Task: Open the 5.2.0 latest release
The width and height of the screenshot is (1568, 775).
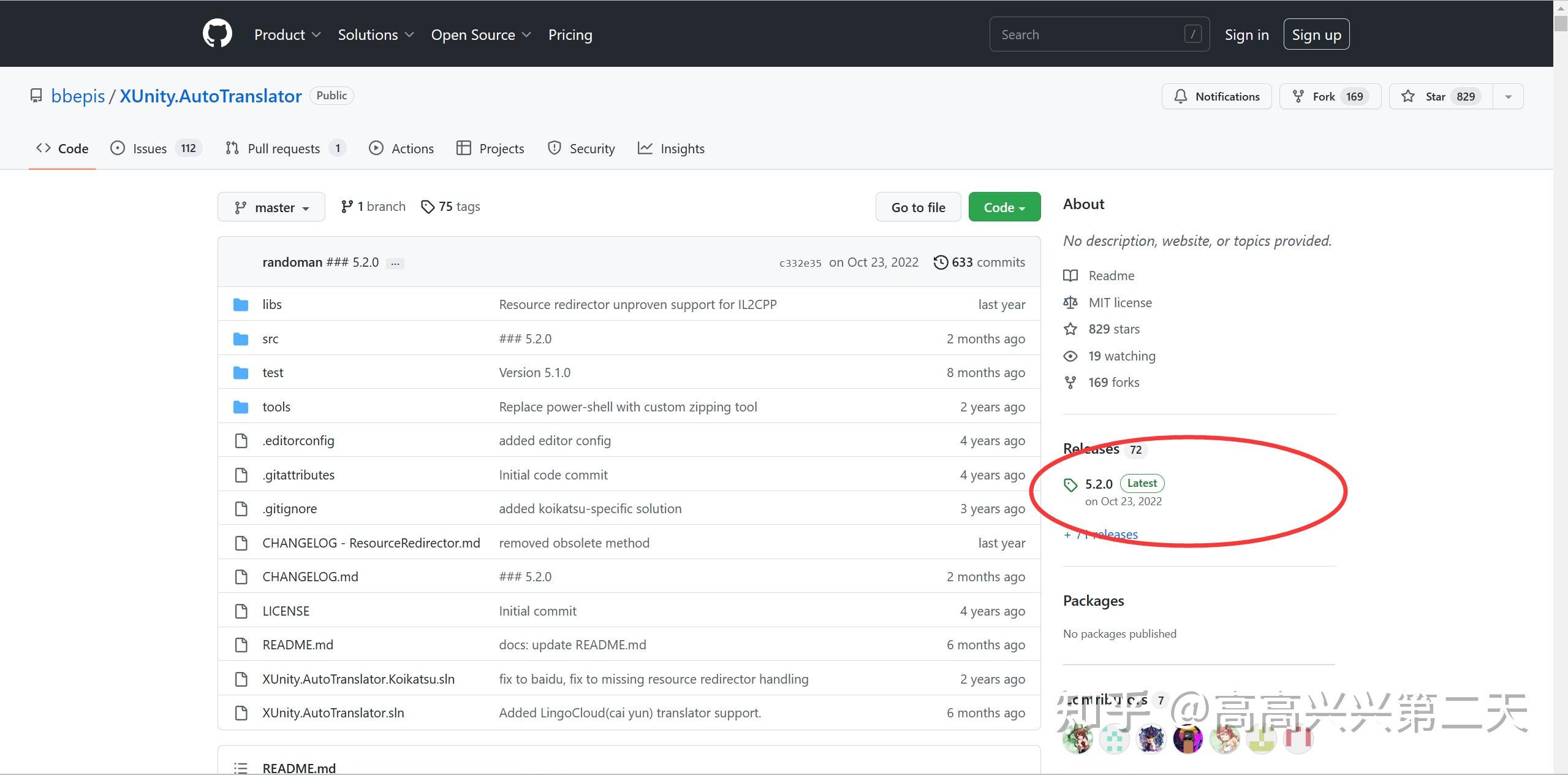Action: [x=1098, y=484]
